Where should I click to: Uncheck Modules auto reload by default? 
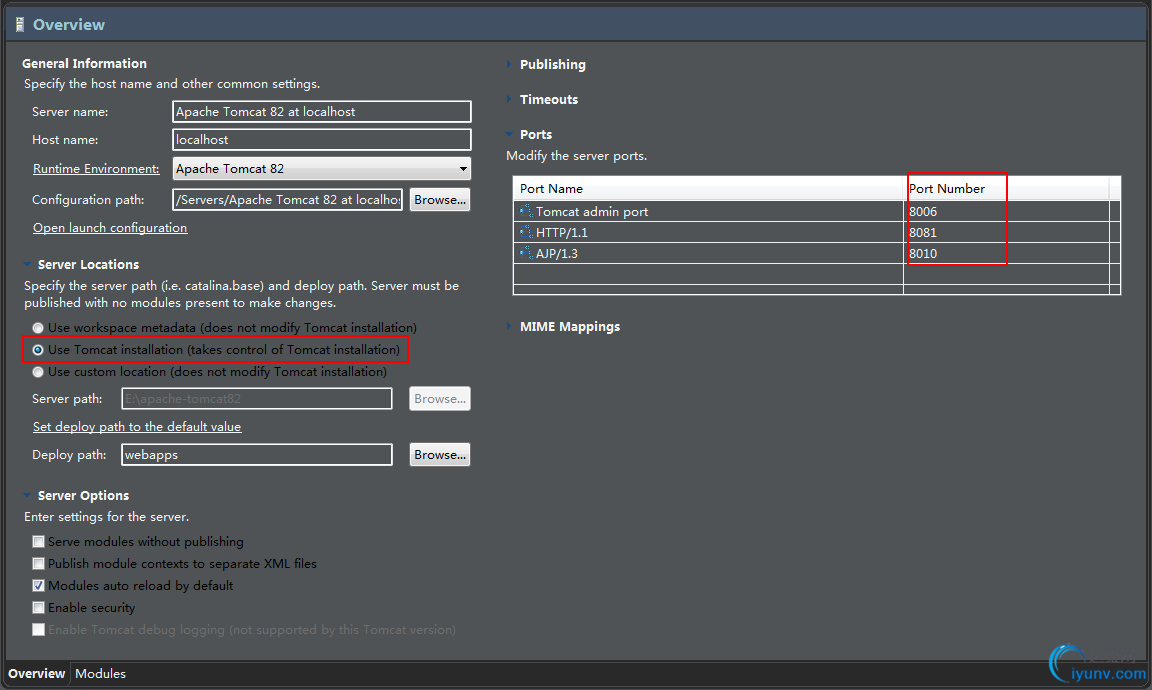click(x=38, y=586)
